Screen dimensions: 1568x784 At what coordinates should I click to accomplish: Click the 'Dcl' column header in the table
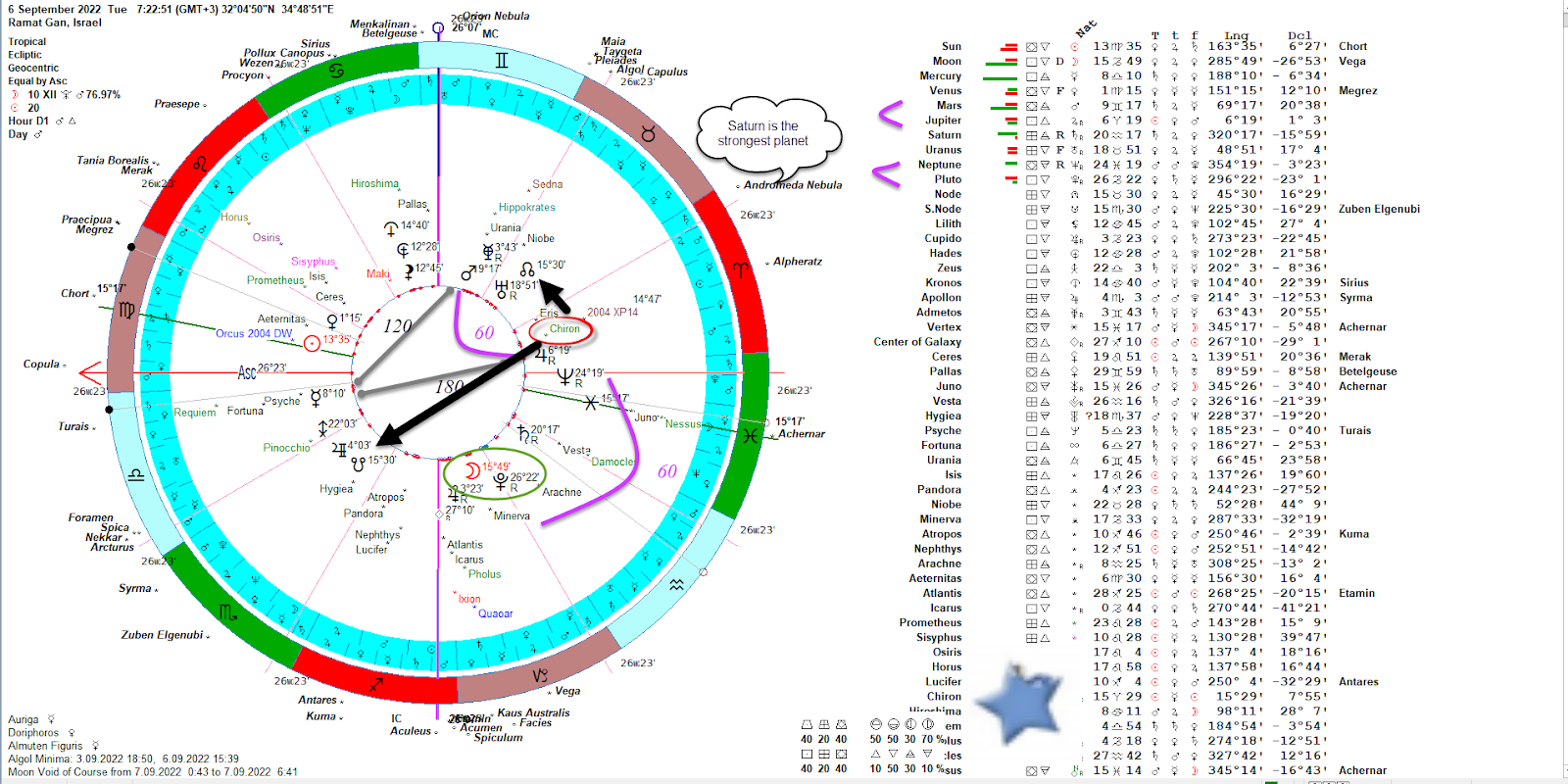coord(1299,35)
